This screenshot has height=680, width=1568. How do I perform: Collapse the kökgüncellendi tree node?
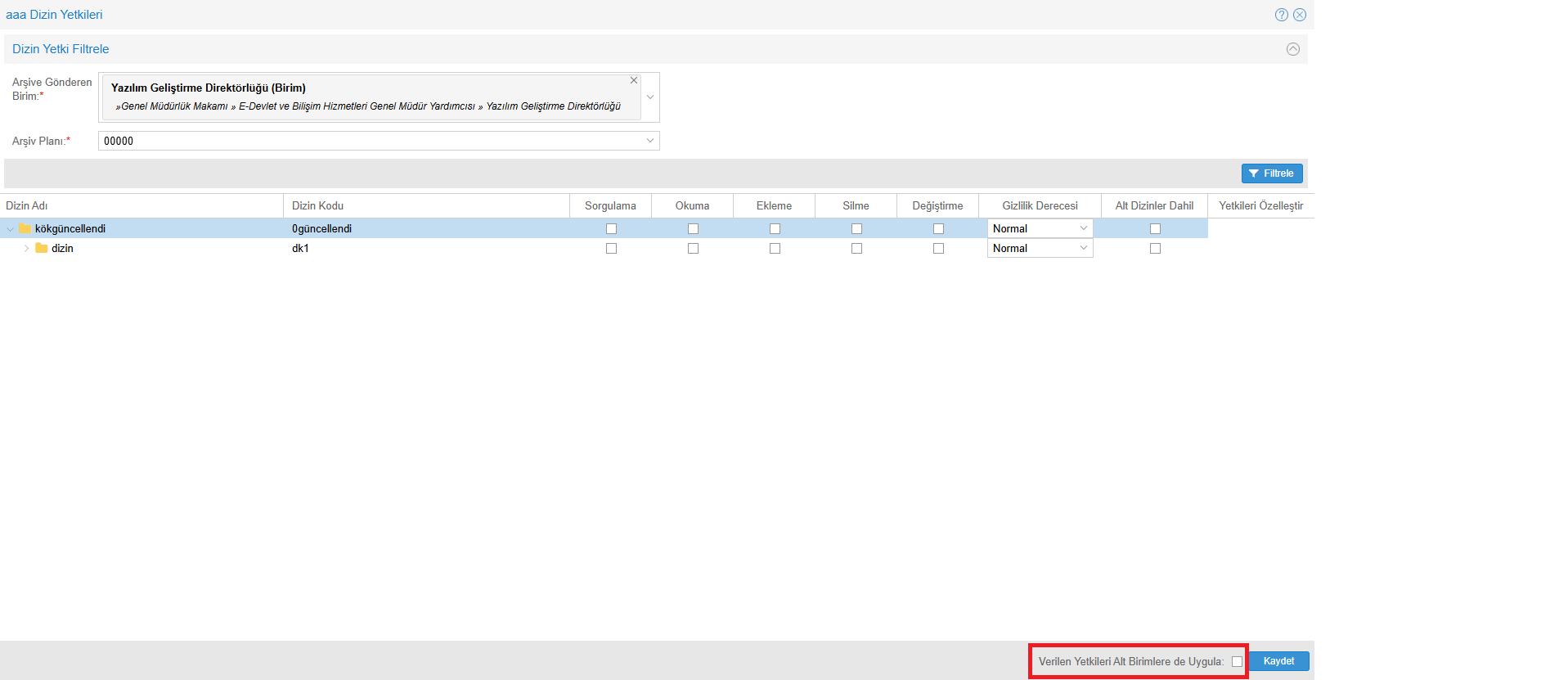point(10,229)
